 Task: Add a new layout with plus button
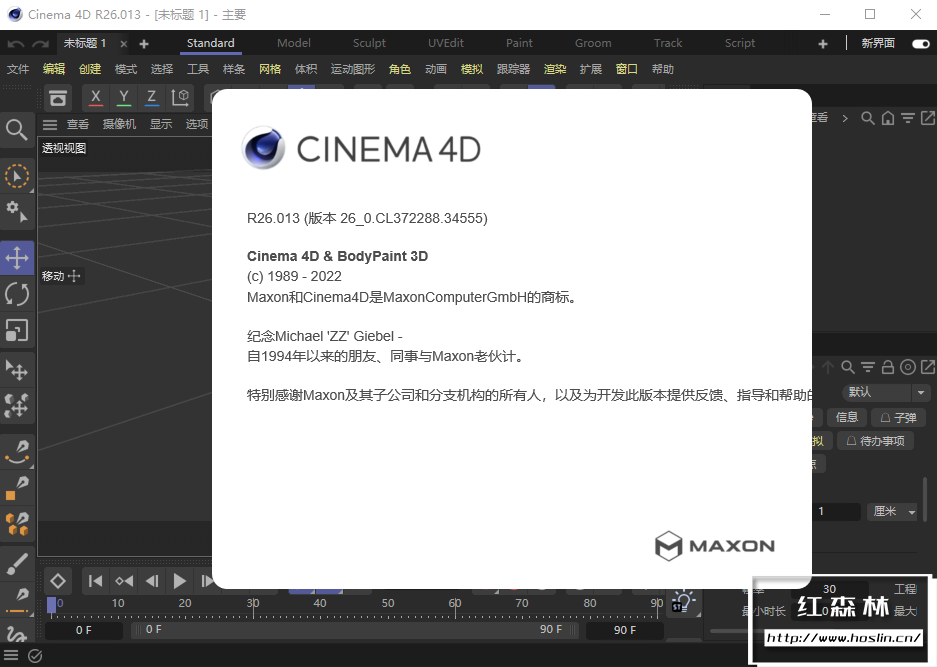[x=823, y=44]
